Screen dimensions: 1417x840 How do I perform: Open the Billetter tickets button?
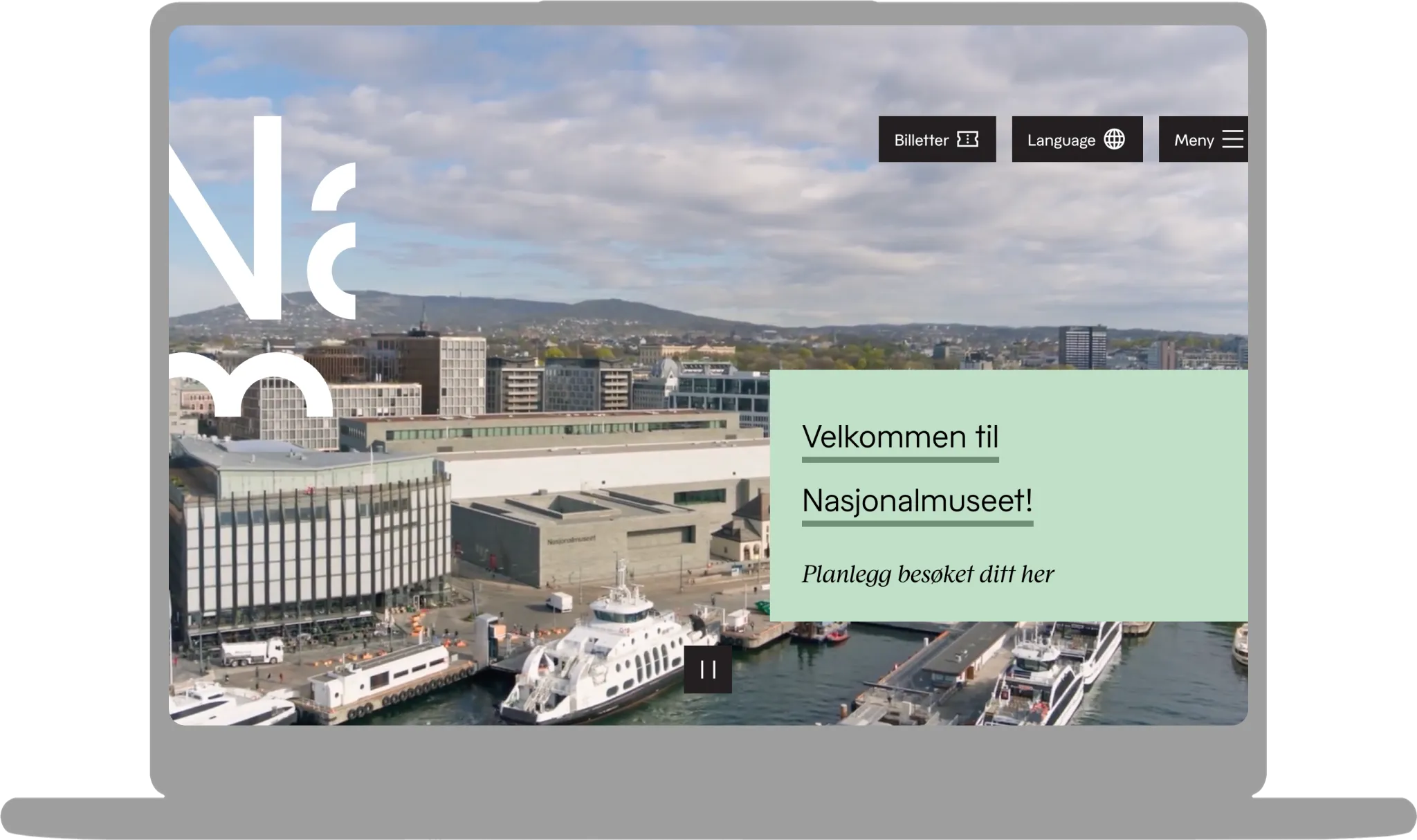click(937, 139)
